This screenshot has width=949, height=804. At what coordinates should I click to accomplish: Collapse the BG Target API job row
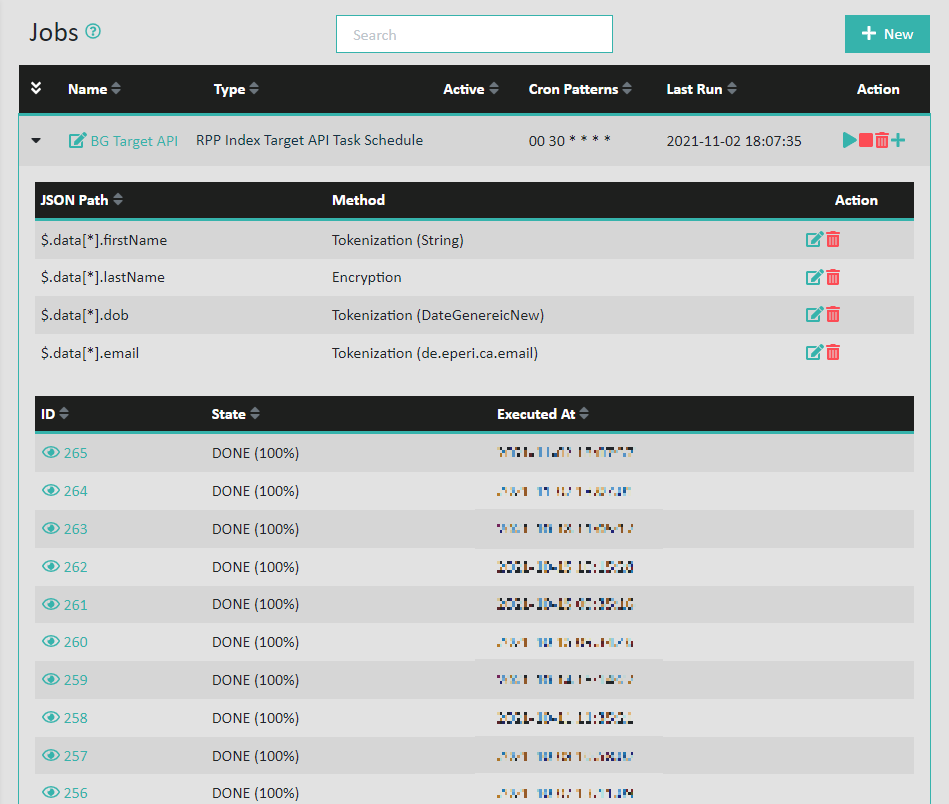pyautogui.click(x=36, y=140)
